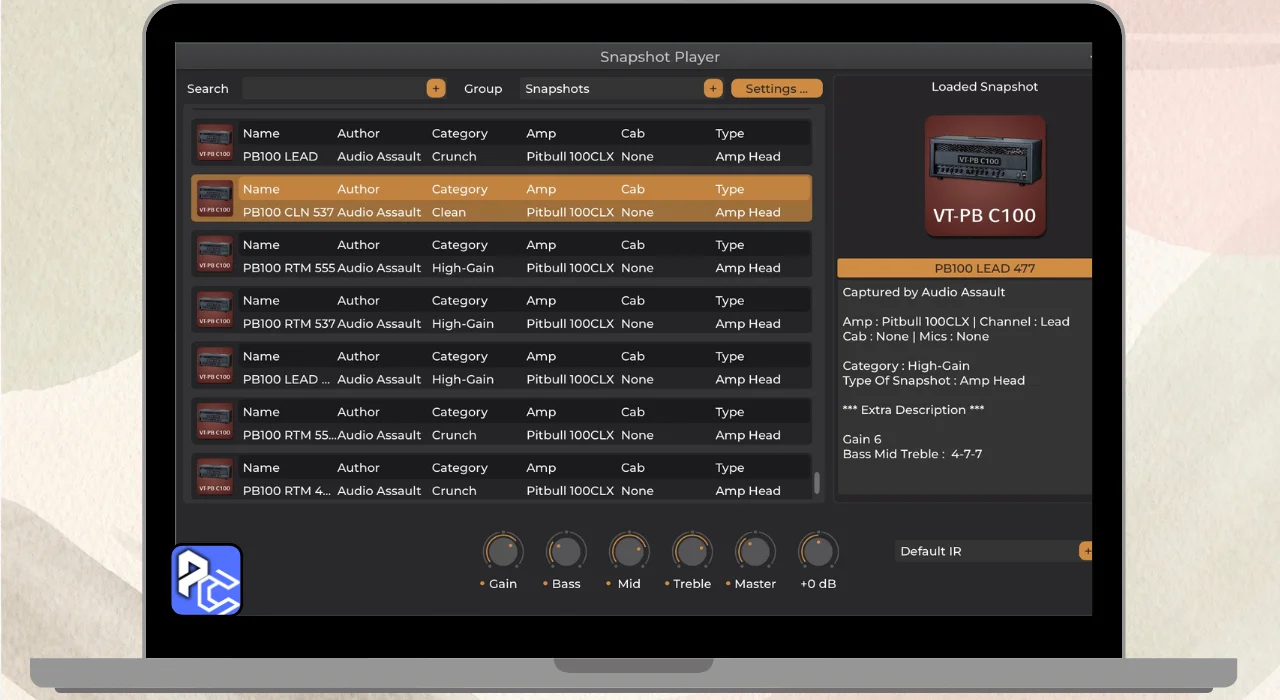Click the plus button beside the Snapshots group

pyautogui.click(x=713, y=88)
